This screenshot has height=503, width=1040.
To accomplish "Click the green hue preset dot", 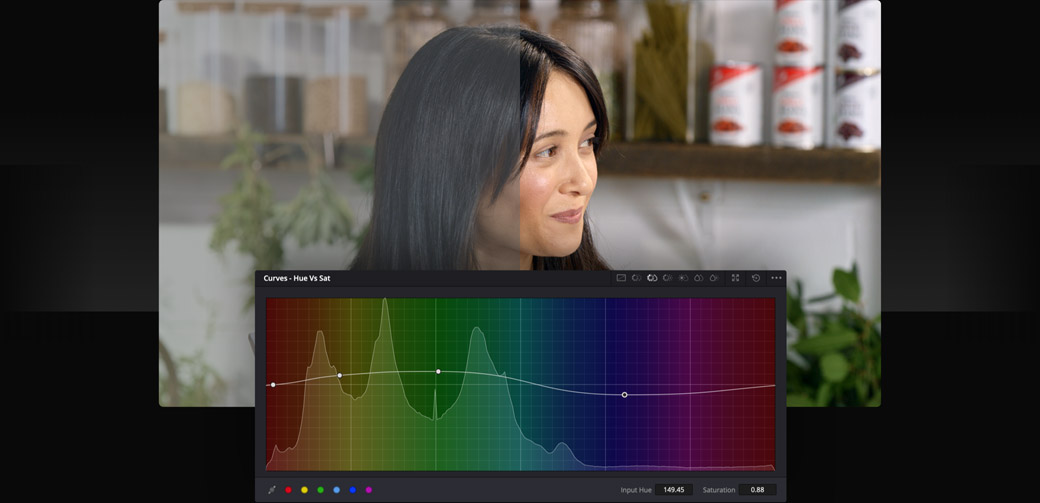I will tap(321, 490).
